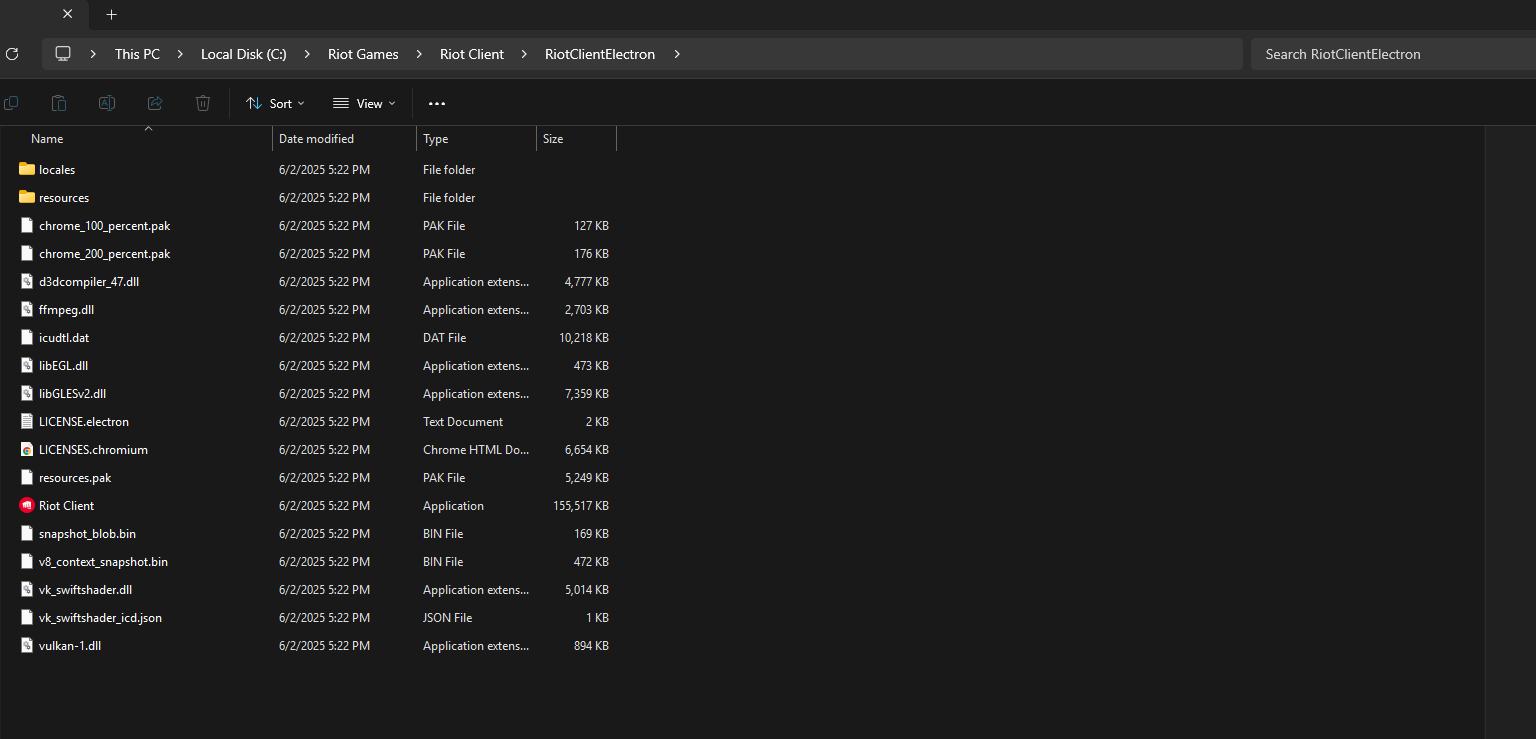Click the refresh icon beside address bar

tap(12, 54)
